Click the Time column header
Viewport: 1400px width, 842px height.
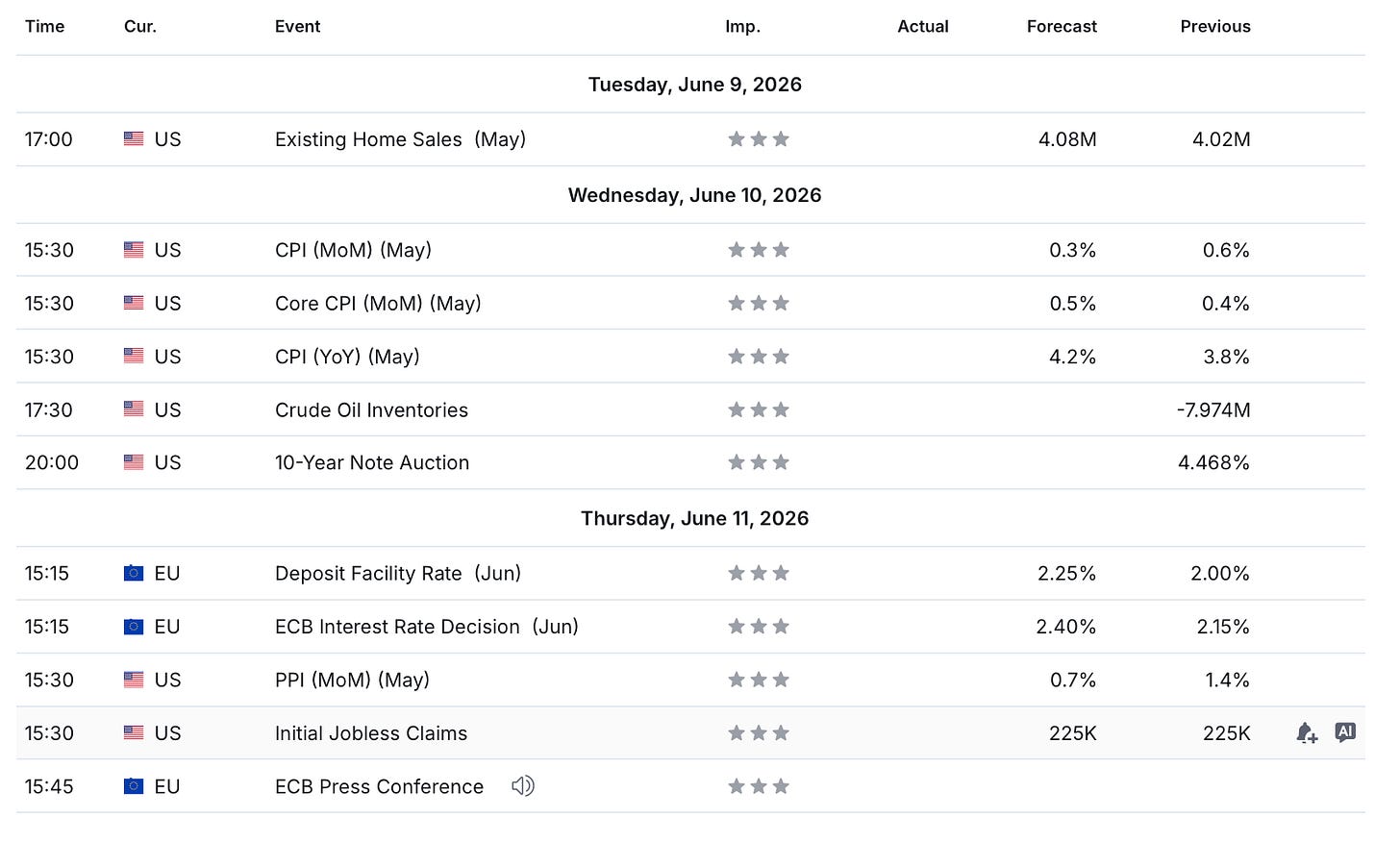coord(45,27)
